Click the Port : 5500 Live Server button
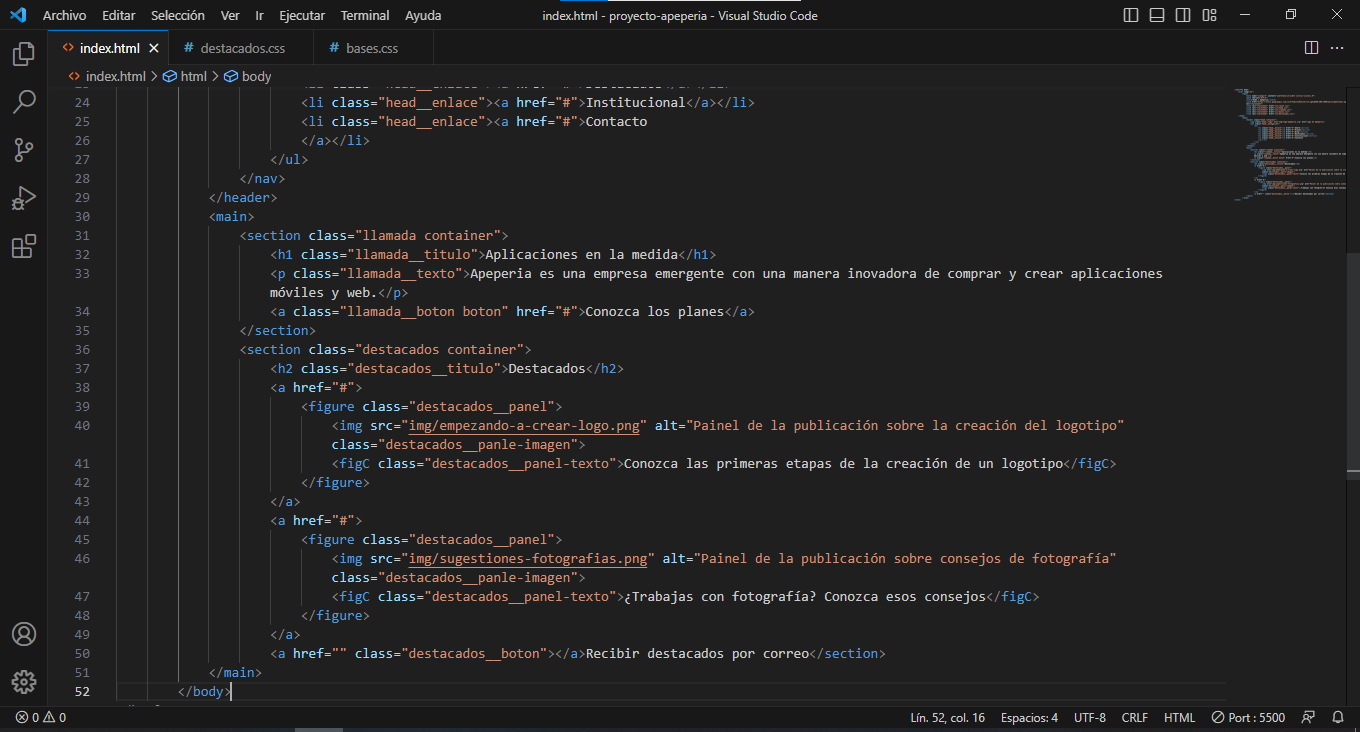This screenshot has width=1360, height=732. pos(1248,717)
